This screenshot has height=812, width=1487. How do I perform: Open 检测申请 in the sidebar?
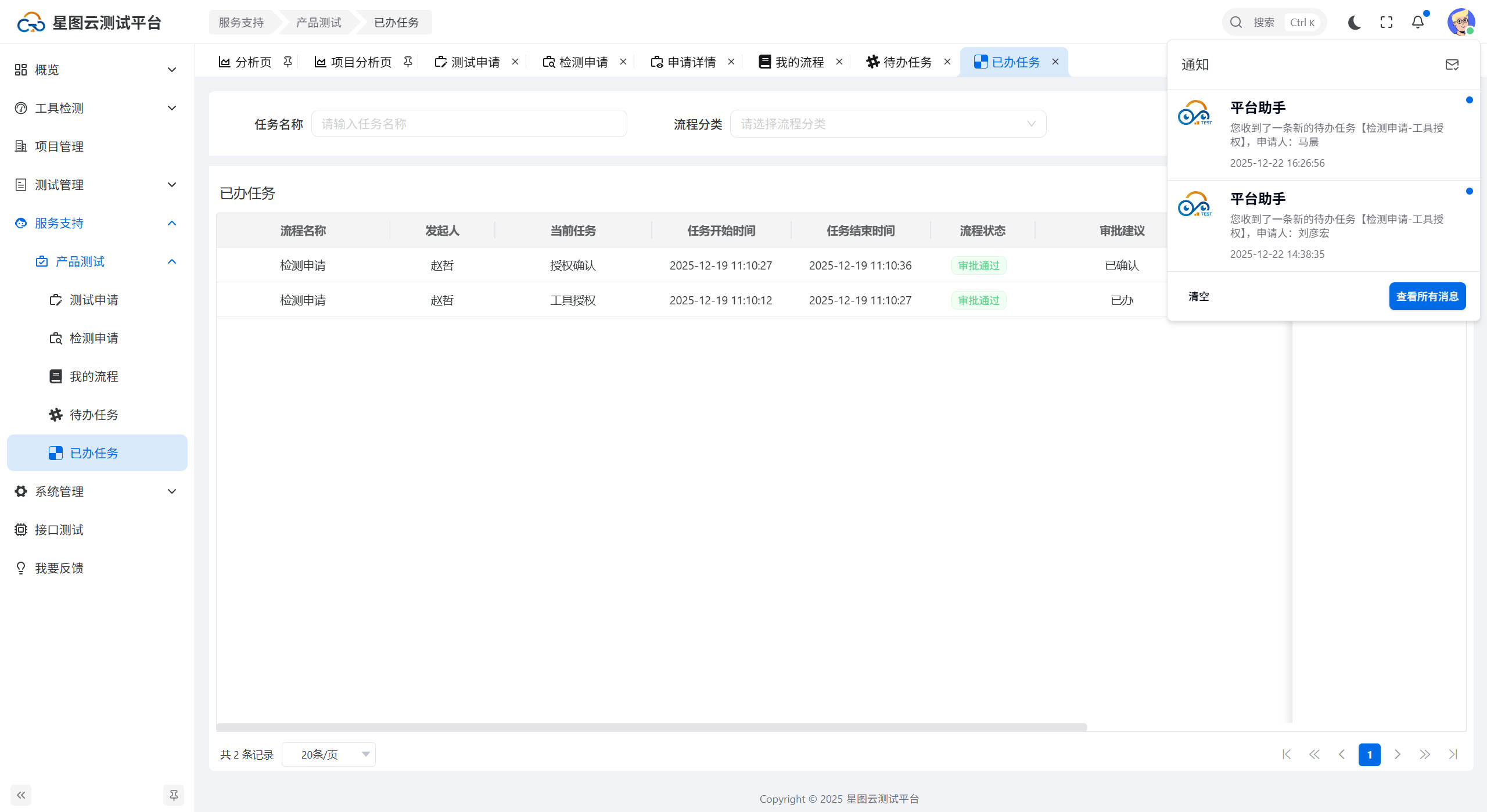94,338
